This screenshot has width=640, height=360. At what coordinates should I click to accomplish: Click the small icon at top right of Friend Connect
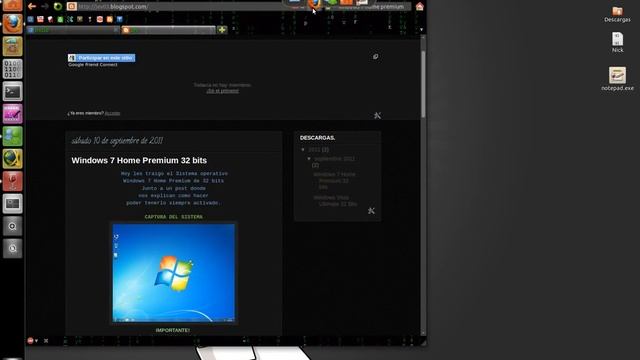pos(376,56)
